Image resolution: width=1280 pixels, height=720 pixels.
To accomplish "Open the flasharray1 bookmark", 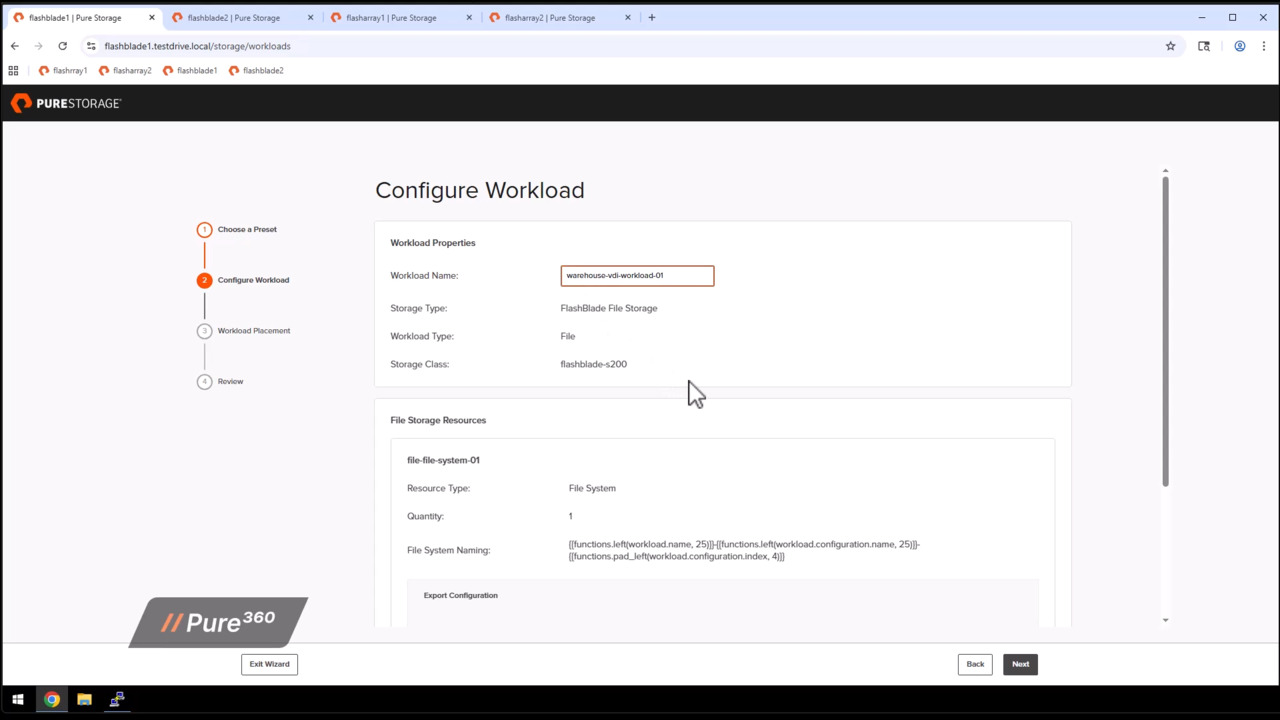I will 63,71.
